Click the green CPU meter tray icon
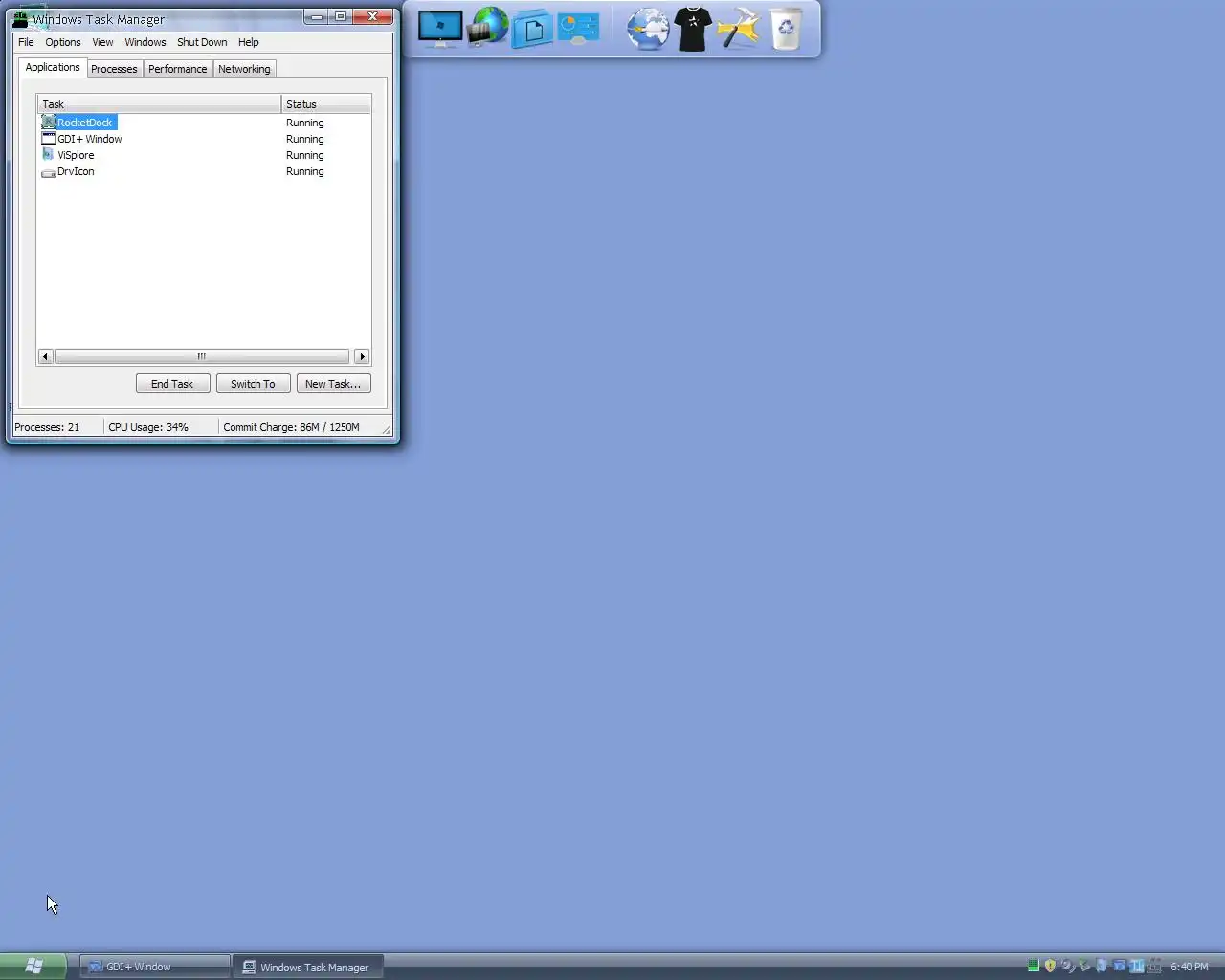Image resolution: width=1225 pixels, height=980 pixels. pos(1034,967)
